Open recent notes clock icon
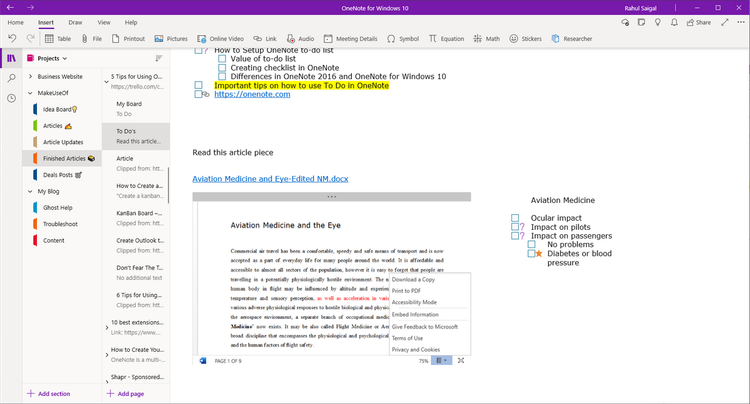 (11, 98)
